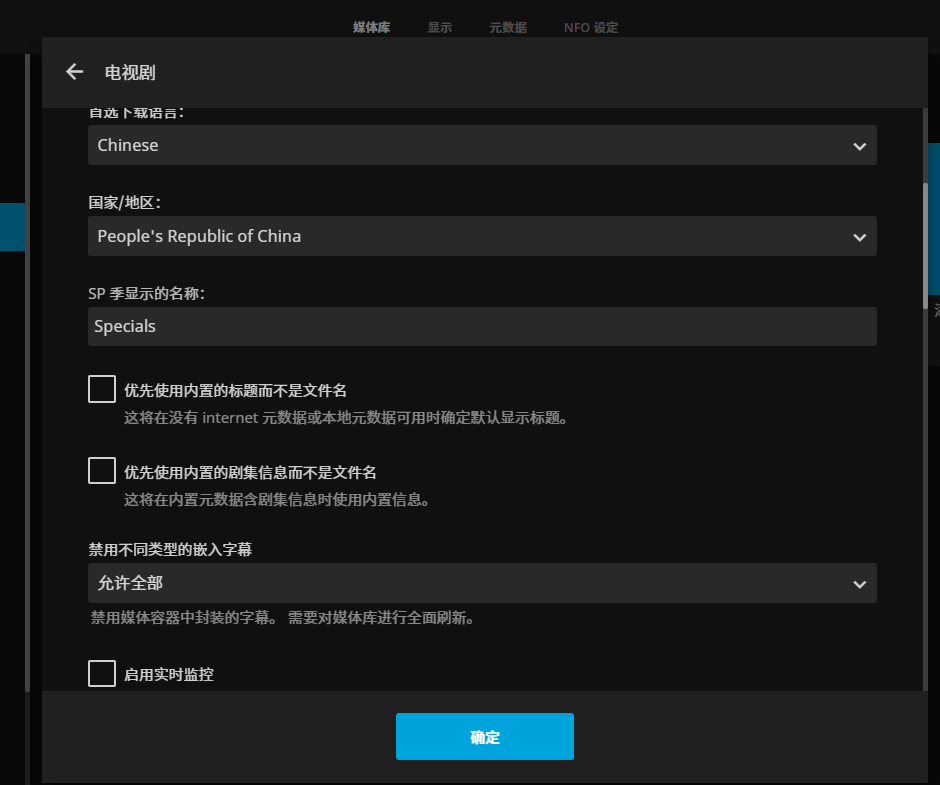
Task: Select the NFO 设定 tab
Action: pos(591,28)
